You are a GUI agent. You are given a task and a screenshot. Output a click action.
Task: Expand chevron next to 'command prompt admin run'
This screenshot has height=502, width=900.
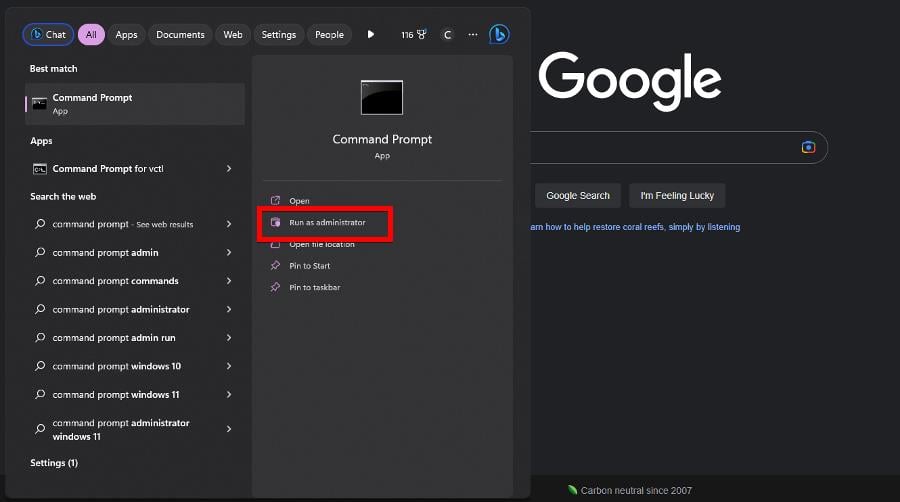(x=228, y=337)
